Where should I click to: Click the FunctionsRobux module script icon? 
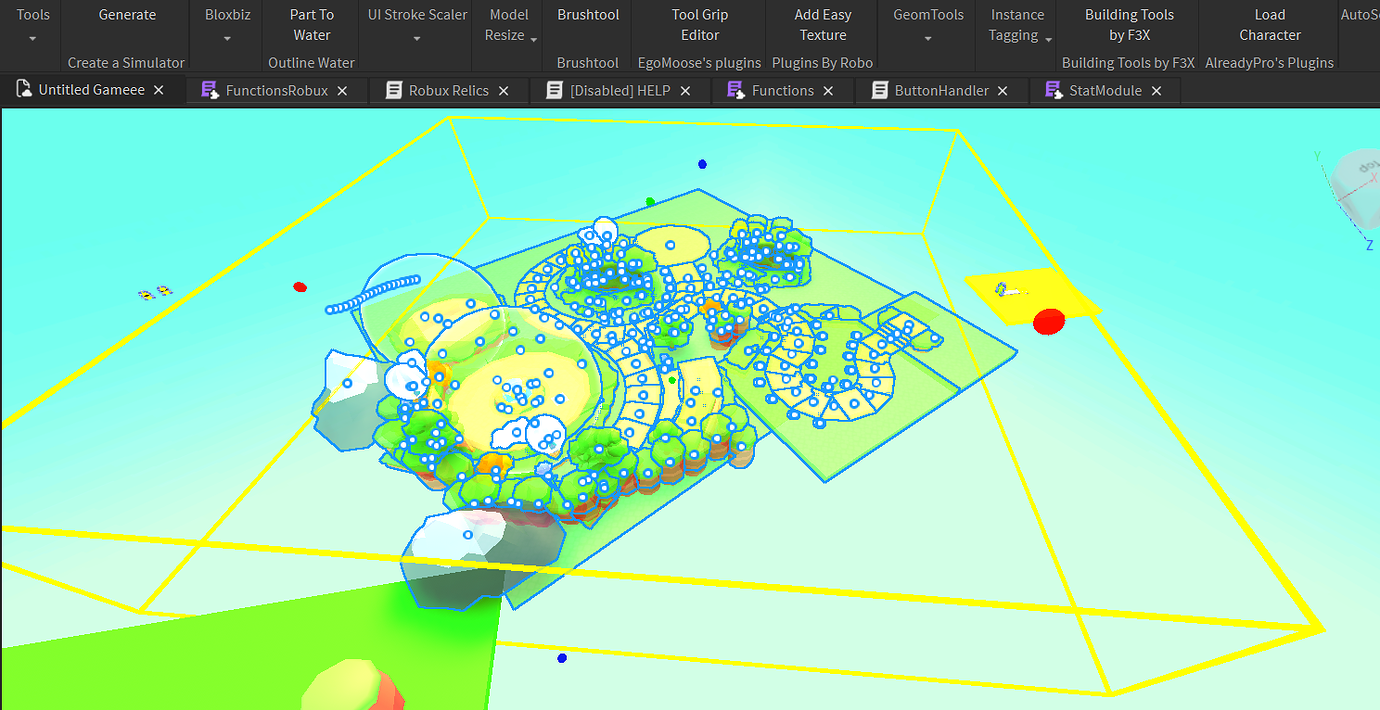click(209, 90)
